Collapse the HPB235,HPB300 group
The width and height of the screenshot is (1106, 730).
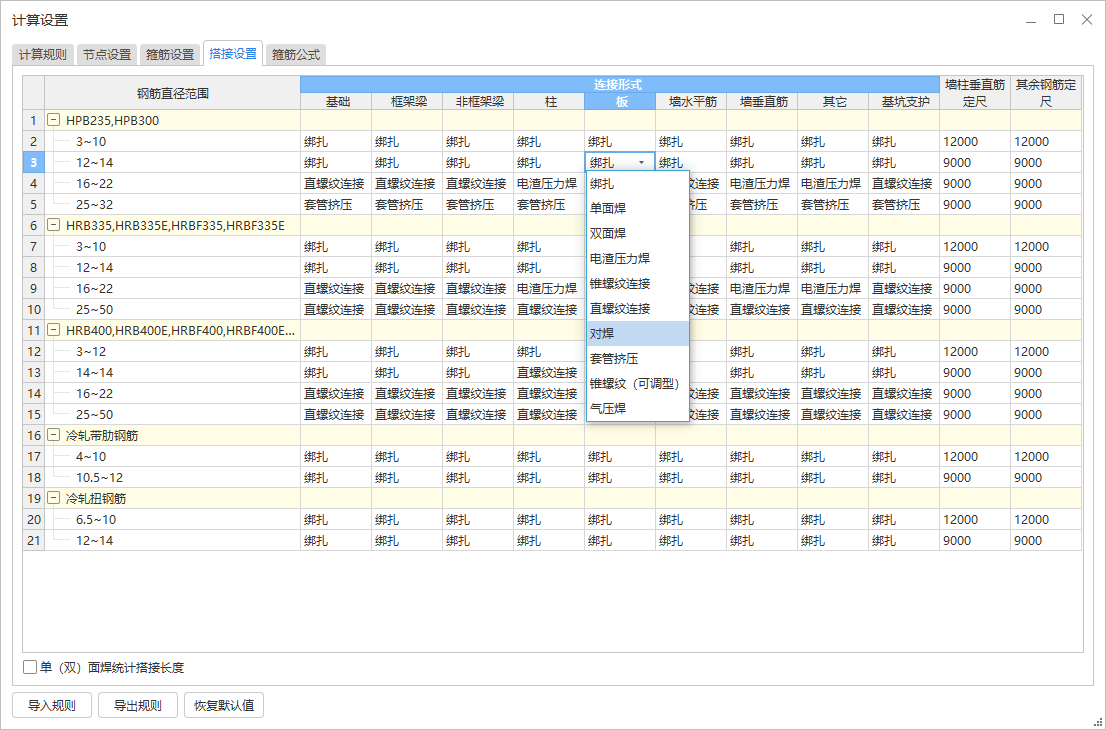tap(55, 120)
